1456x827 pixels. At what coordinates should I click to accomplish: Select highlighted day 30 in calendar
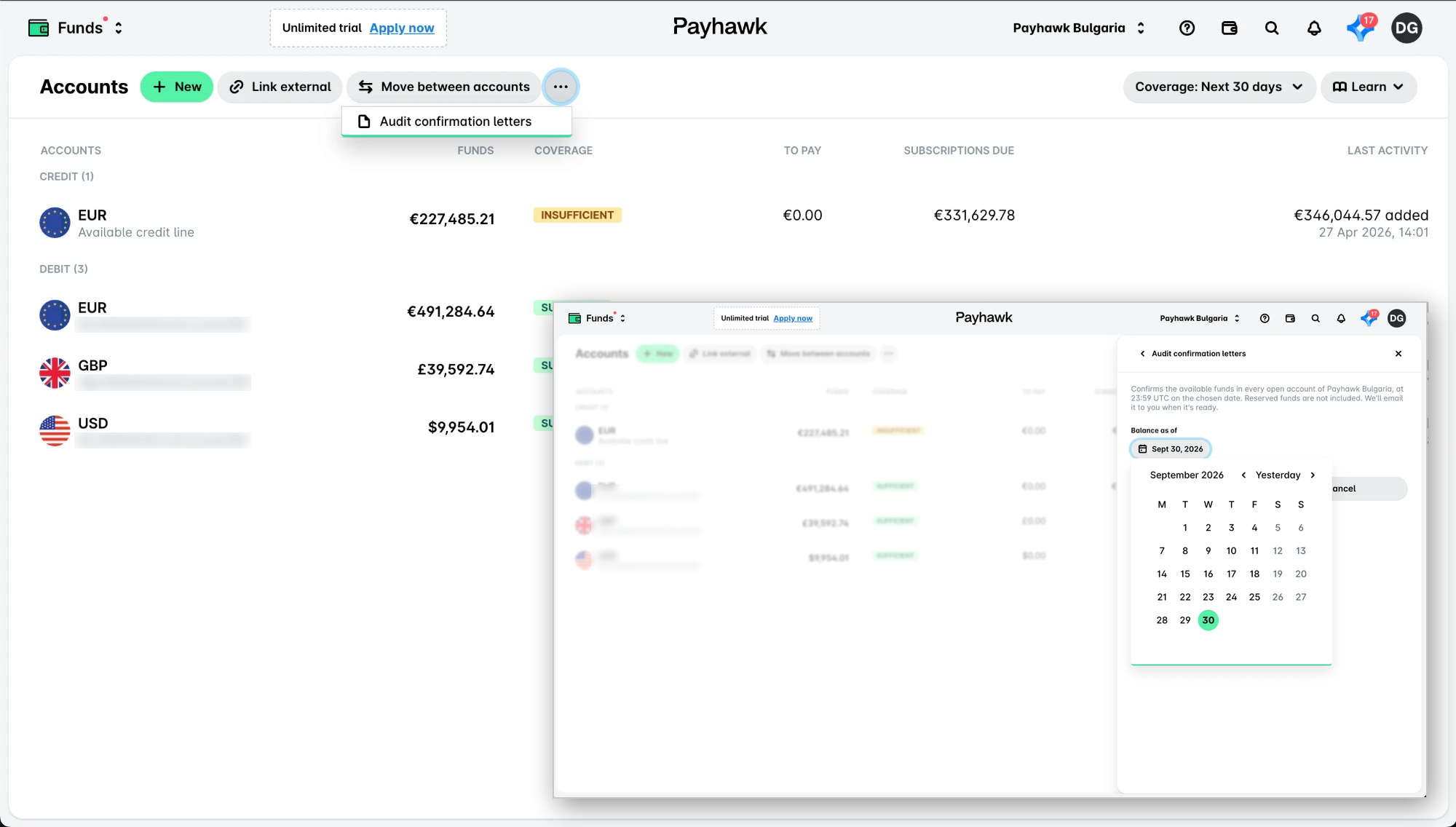[x=1208, y=620]
